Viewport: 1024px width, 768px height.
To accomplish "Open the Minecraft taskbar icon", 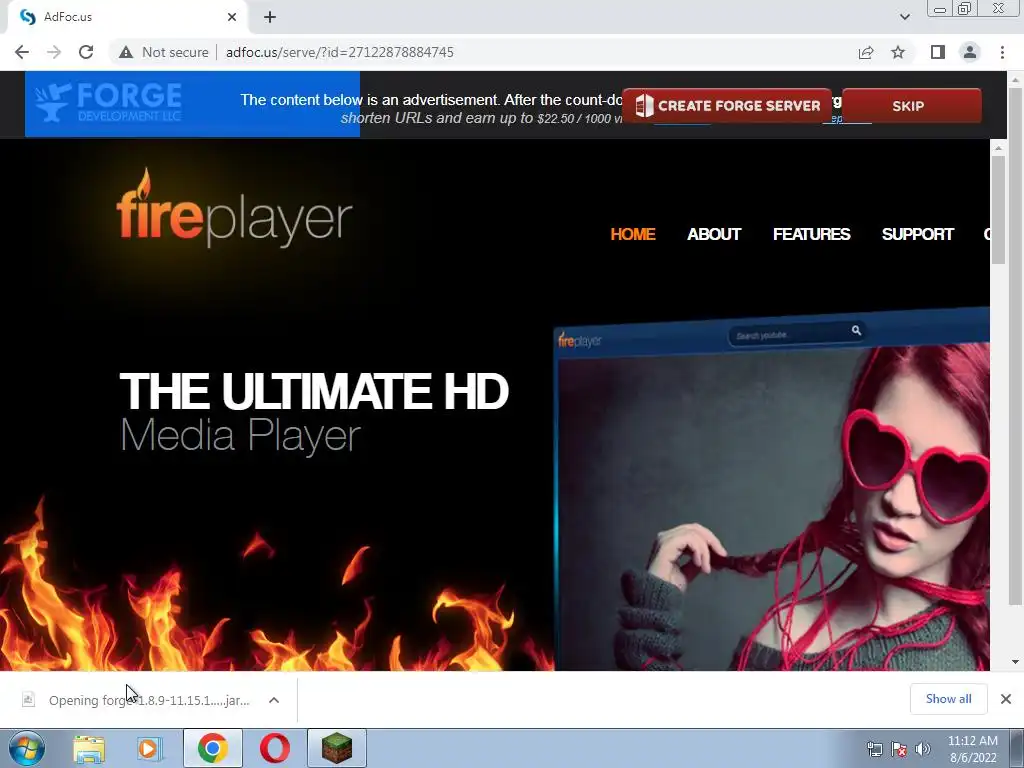I will (337, 748).
